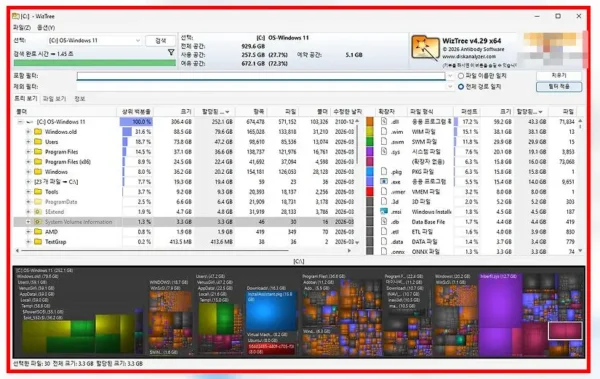600x379 pixels.
Task: Click the Program Files (x86) folder icon
Action: pyautogui.click(x=38, y=162)
